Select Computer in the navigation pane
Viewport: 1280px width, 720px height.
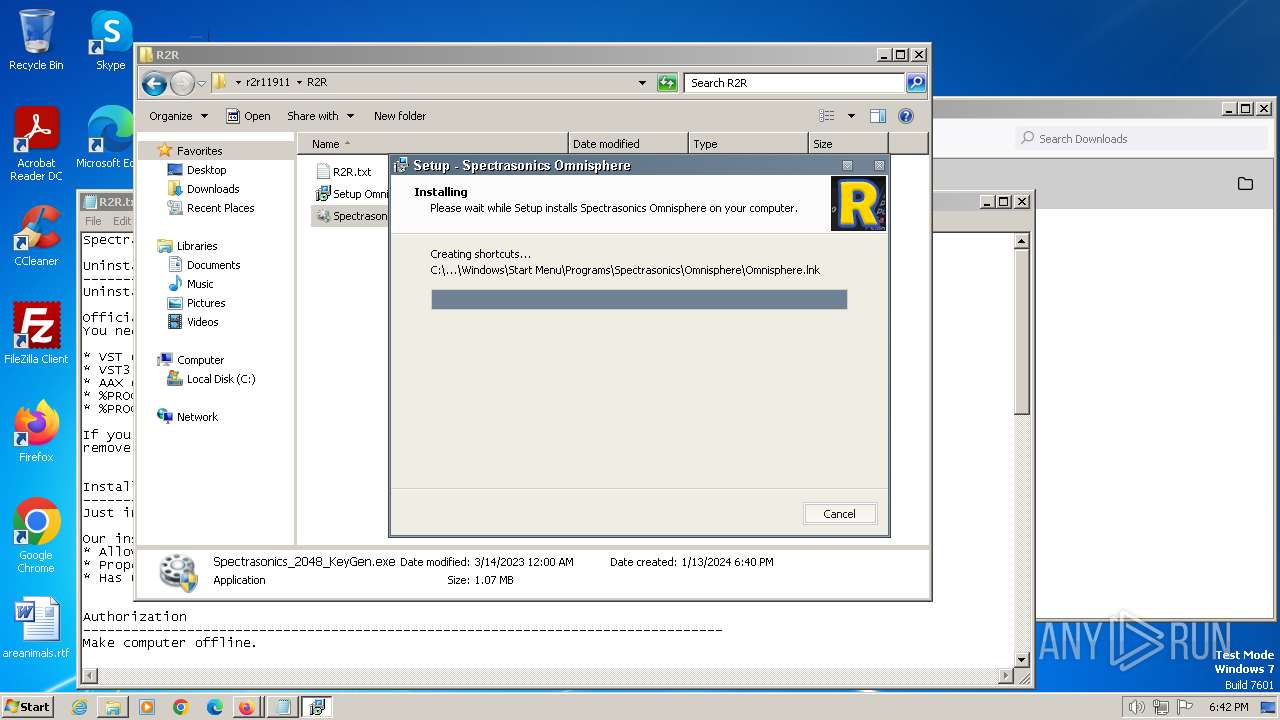191,360
